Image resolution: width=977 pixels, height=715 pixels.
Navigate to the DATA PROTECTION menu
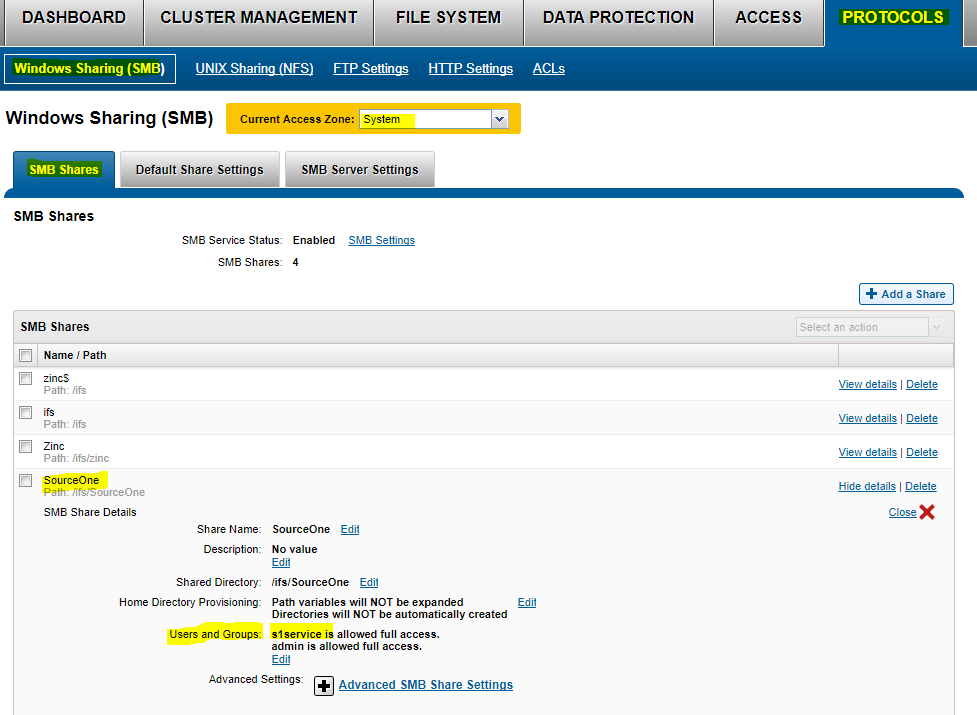(x=617, y=17)
